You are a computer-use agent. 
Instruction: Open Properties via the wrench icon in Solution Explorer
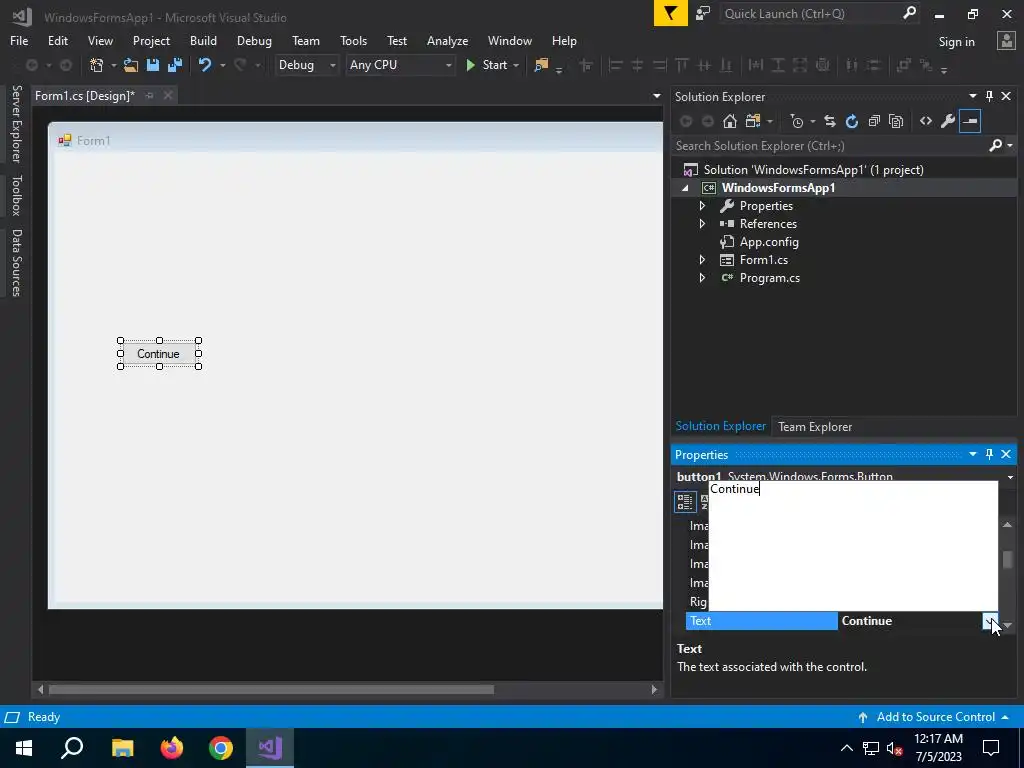[948, 121]
